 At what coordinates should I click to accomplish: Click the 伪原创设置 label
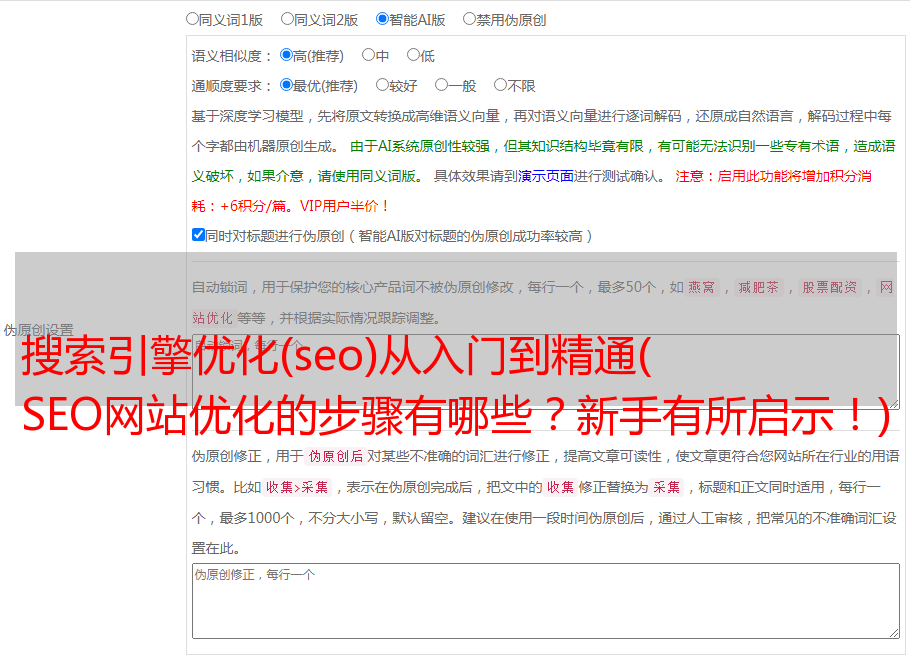point(38,330)
